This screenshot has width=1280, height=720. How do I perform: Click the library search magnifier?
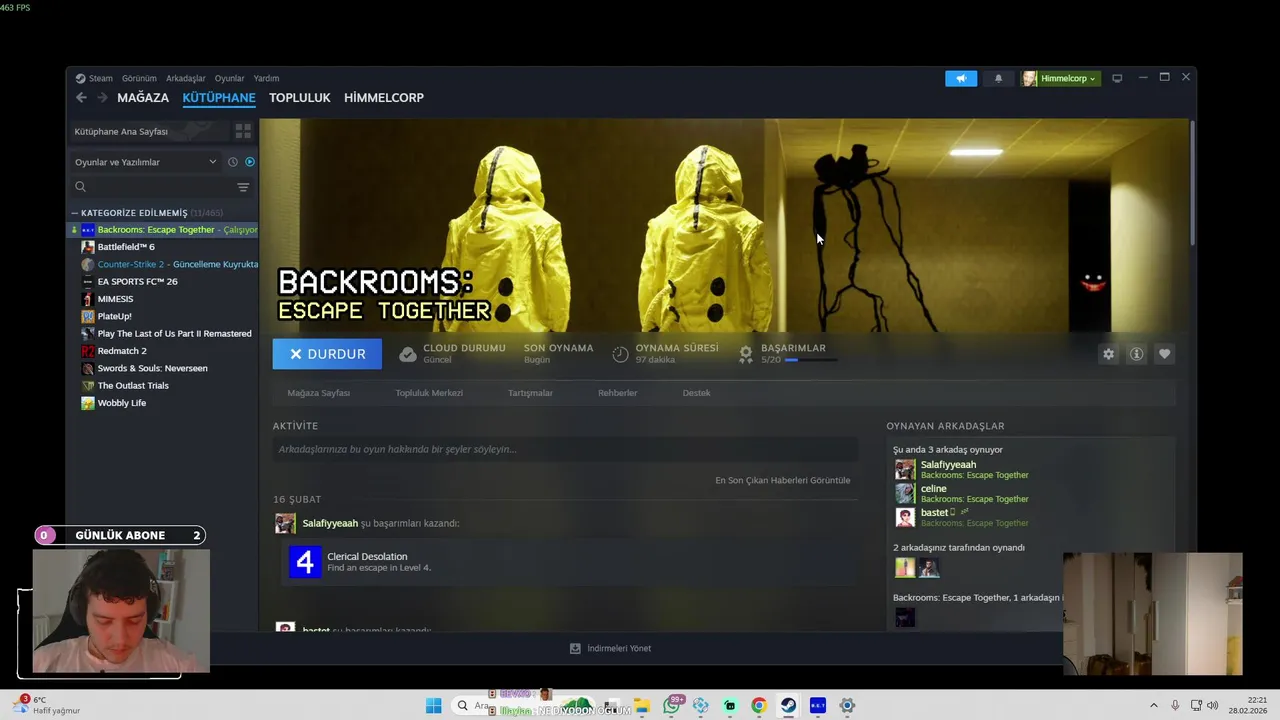tap(81, 187)
